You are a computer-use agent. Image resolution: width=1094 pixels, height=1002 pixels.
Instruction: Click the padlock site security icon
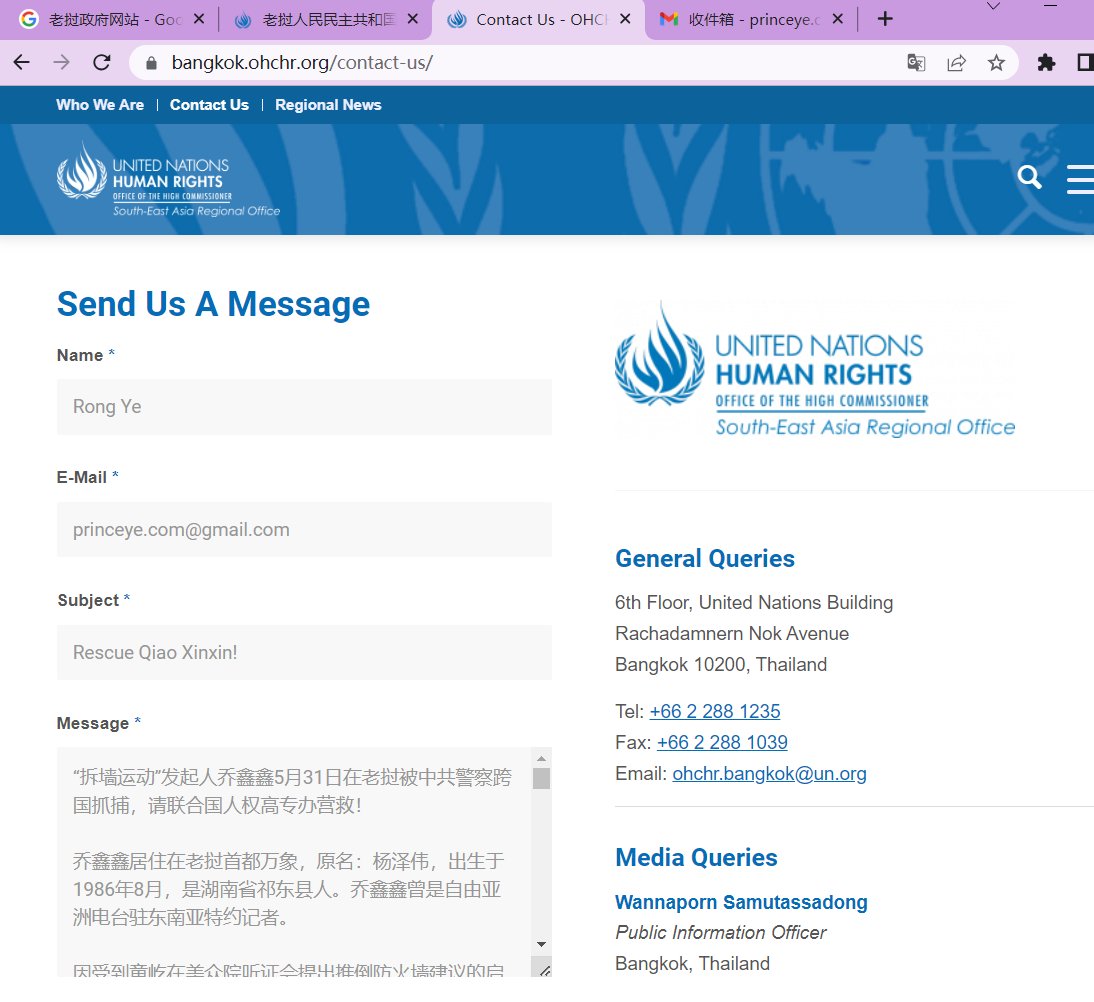151,63
